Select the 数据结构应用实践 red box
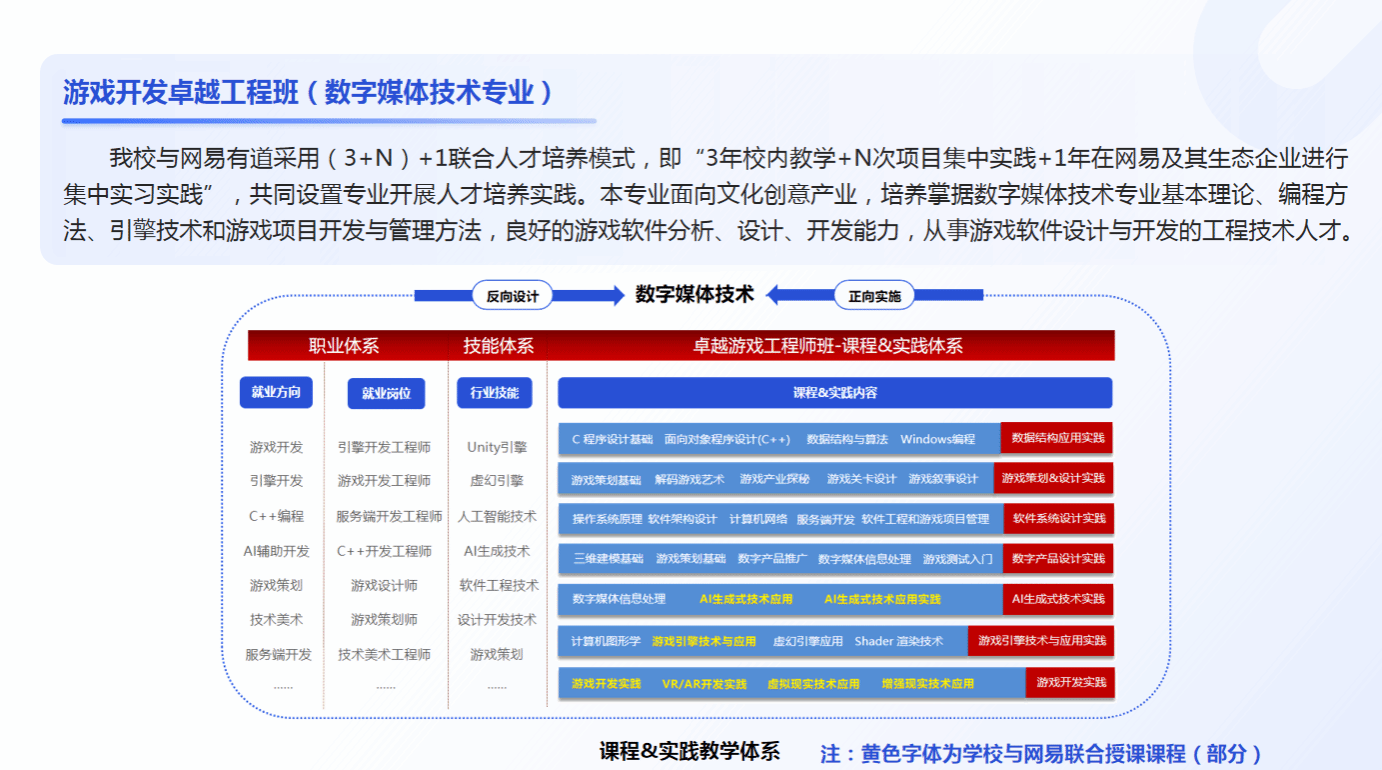This screenshot has width=1382, height=770. point(1057,438)
